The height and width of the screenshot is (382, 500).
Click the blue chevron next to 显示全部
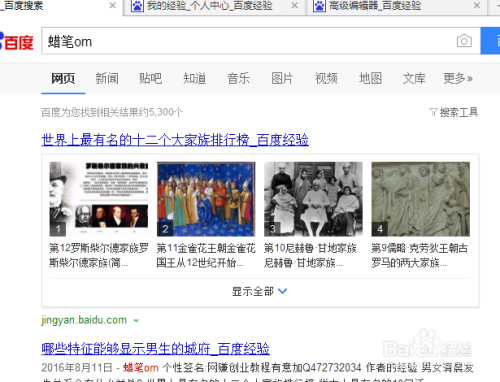point(282,292)
